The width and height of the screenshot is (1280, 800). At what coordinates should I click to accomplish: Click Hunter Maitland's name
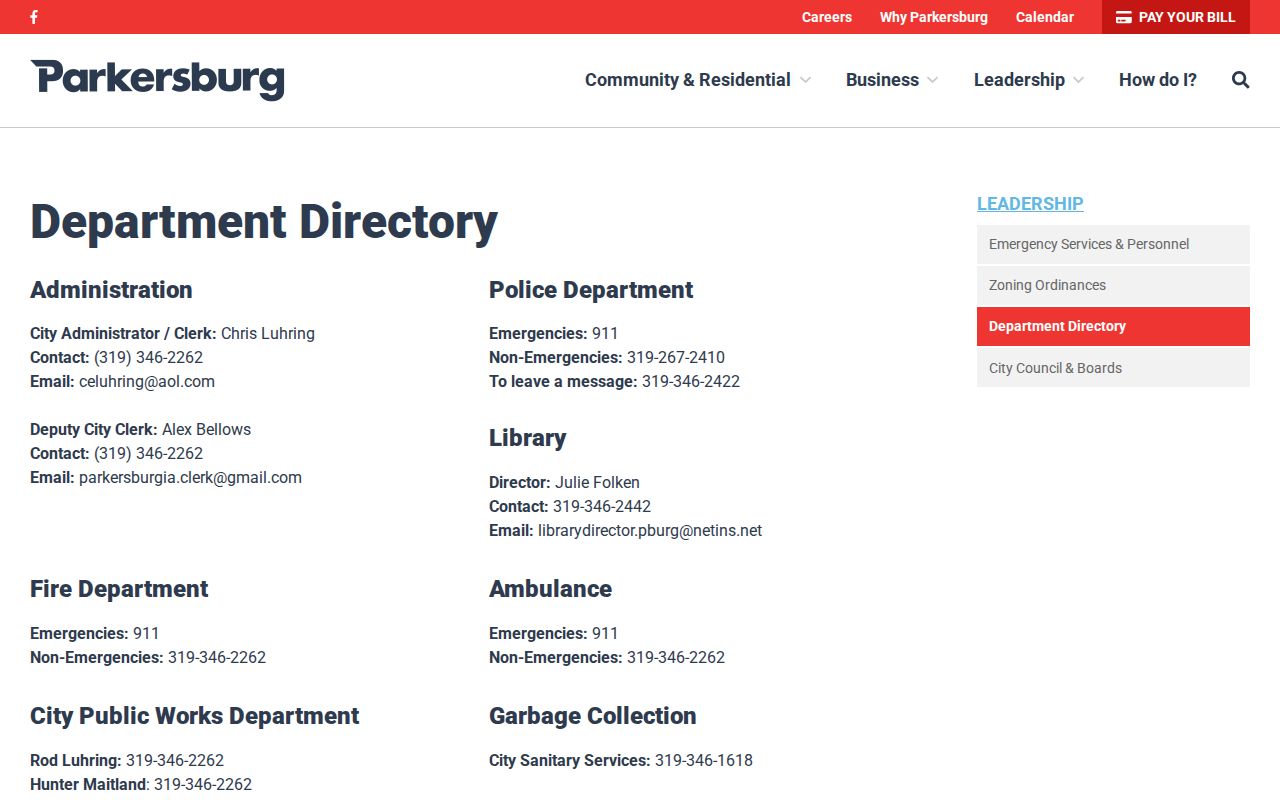(x=88, y=784)
